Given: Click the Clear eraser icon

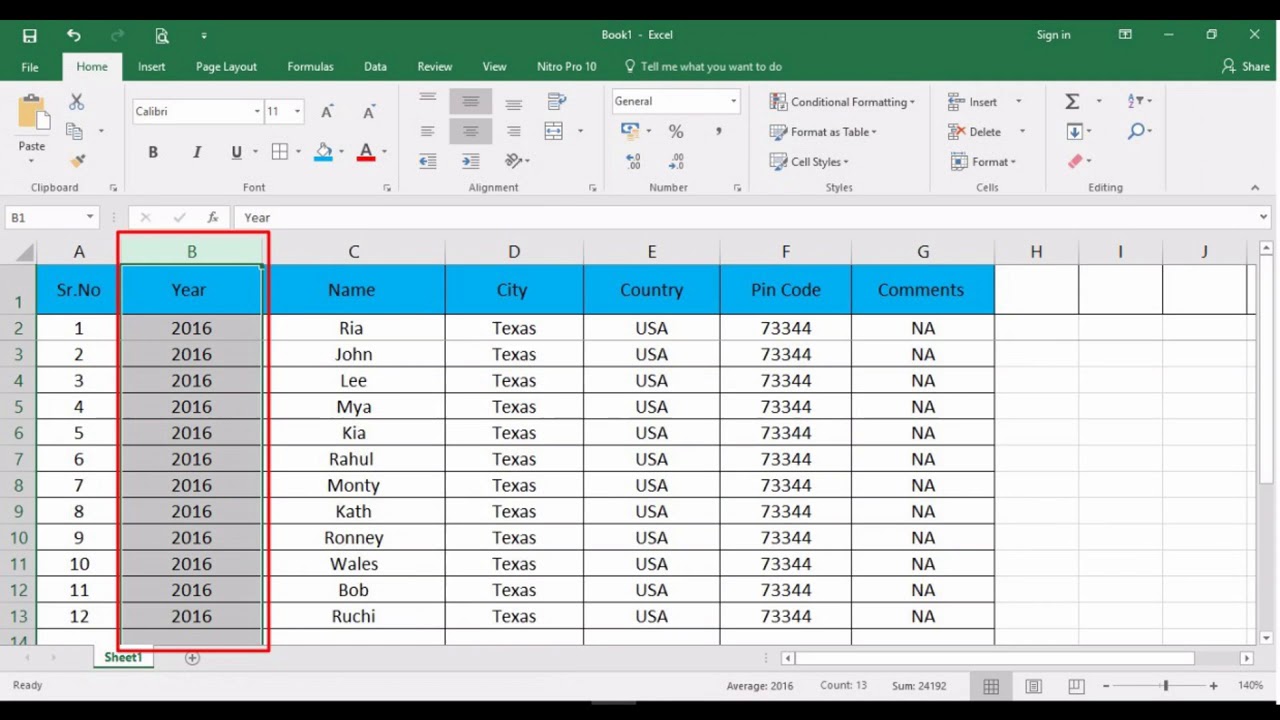Looking at the screenshot, I should click(1075, 161).
